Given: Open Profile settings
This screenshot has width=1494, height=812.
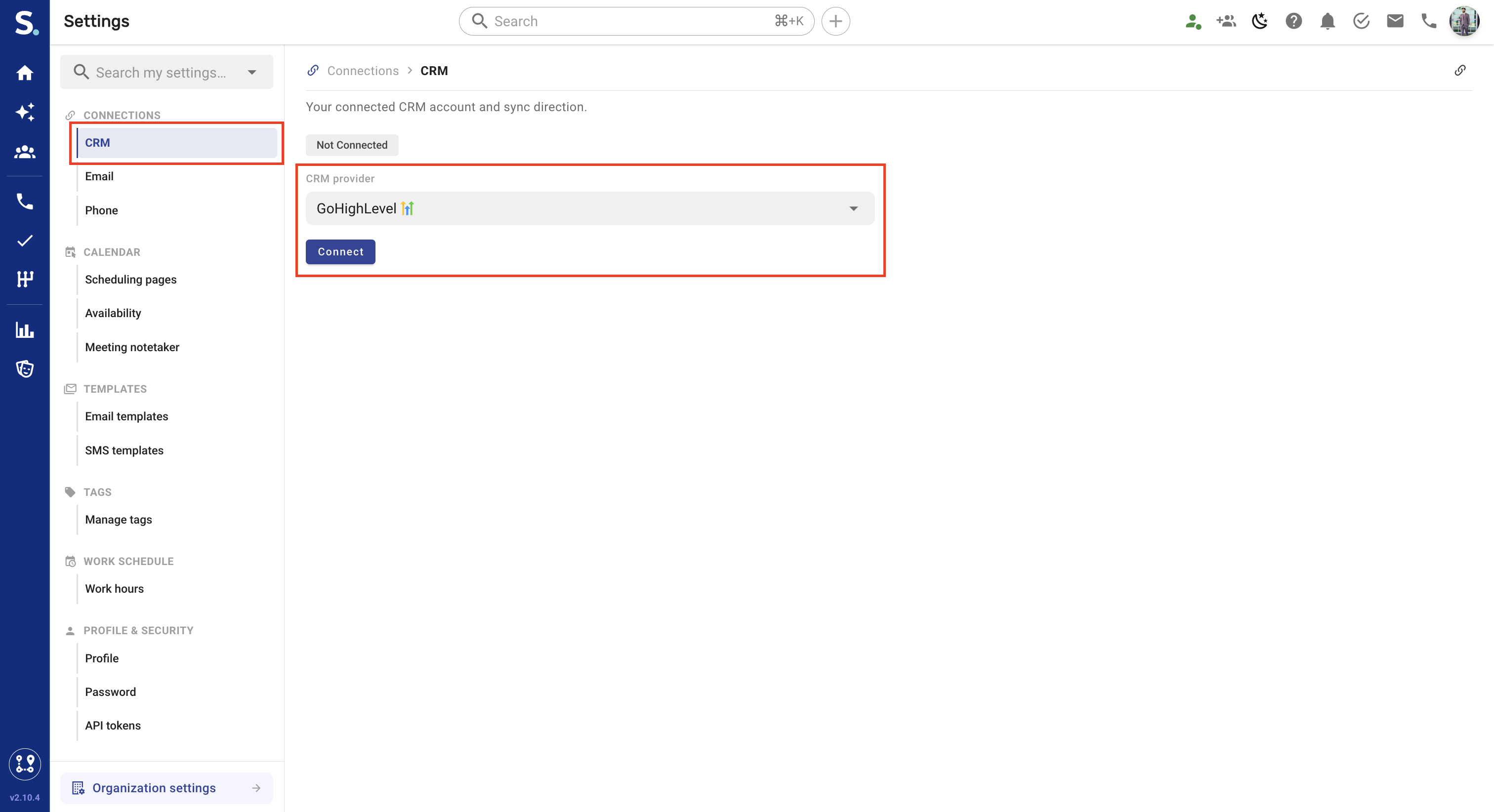Looking at the screenshot, I should pyautogui.click(x=177, y=658).
